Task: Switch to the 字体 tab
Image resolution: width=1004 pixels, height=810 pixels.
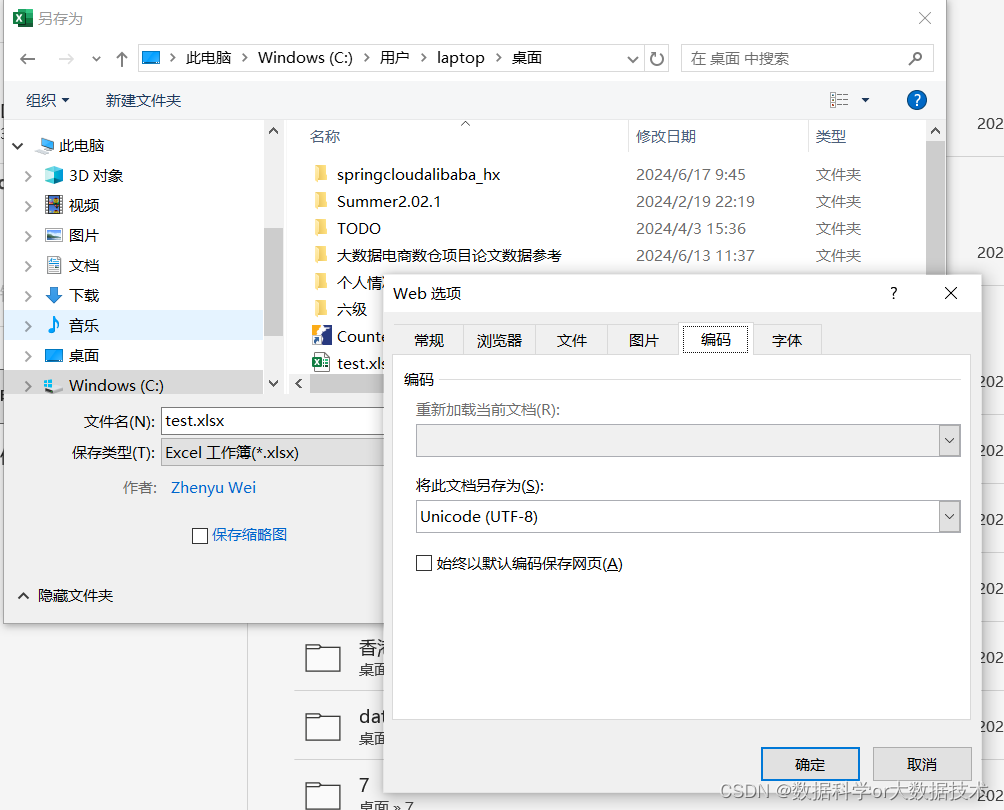Action: click(787, 339)
